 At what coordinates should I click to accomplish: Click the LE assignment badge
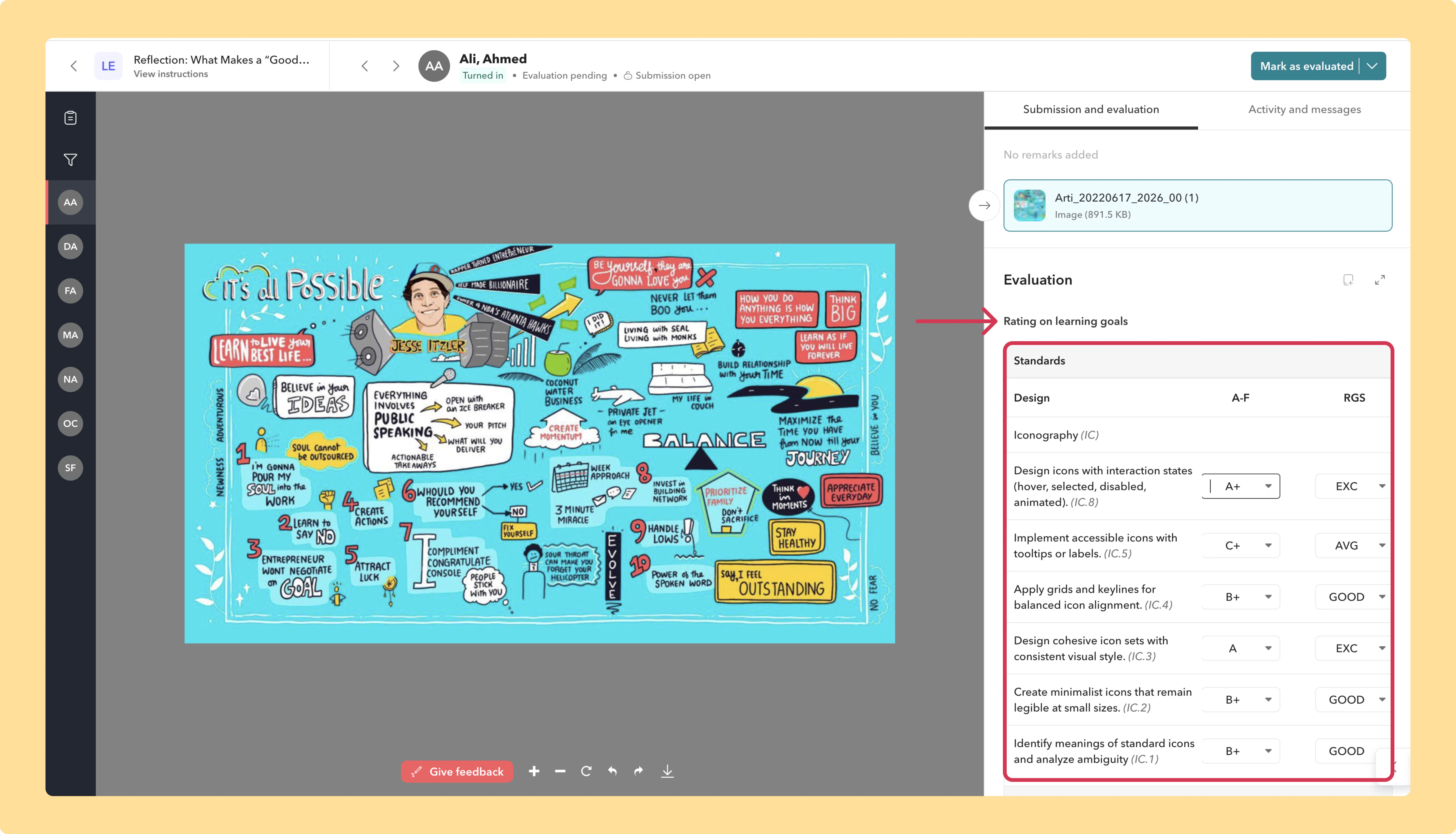[108, 66]
